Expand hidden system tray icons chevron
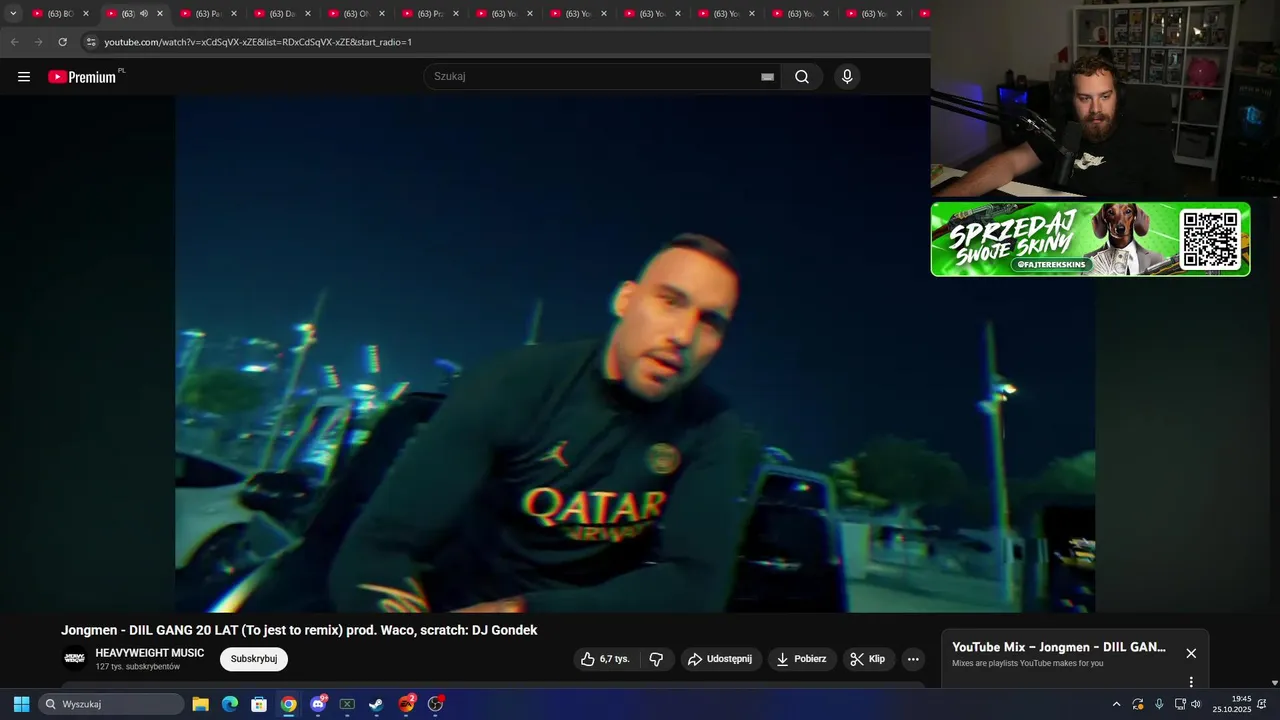The height and width of the screenshot is (720, 1280). click(x=1116, y=704)
